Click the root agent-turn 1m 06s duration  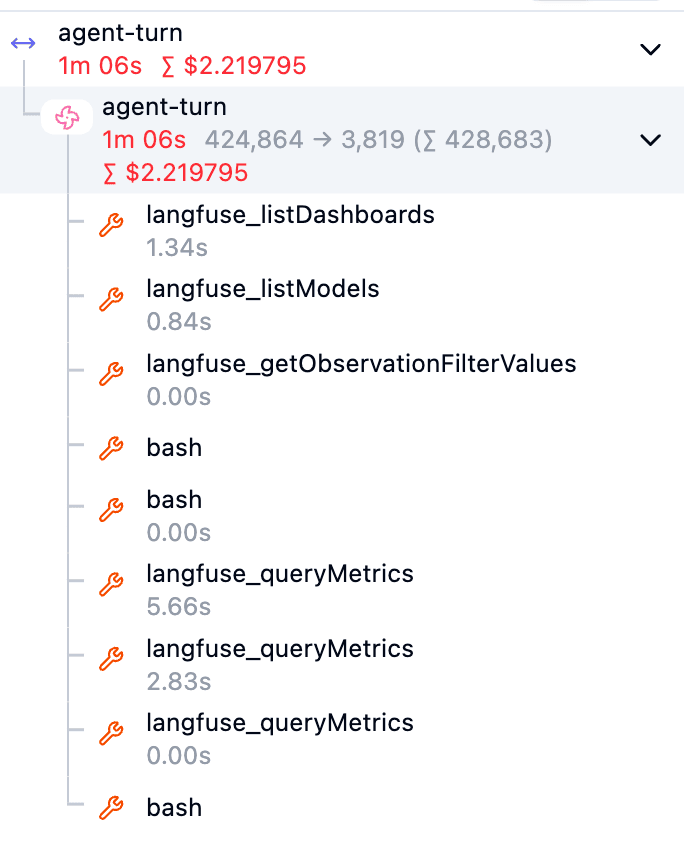(x=100, y=66)
